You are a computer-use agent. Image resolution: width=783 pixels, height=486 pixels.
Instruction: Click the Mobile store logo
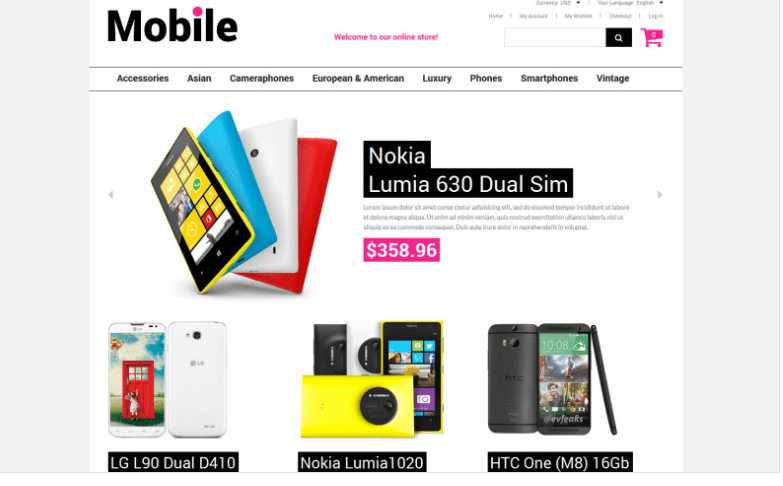[172, 25]
